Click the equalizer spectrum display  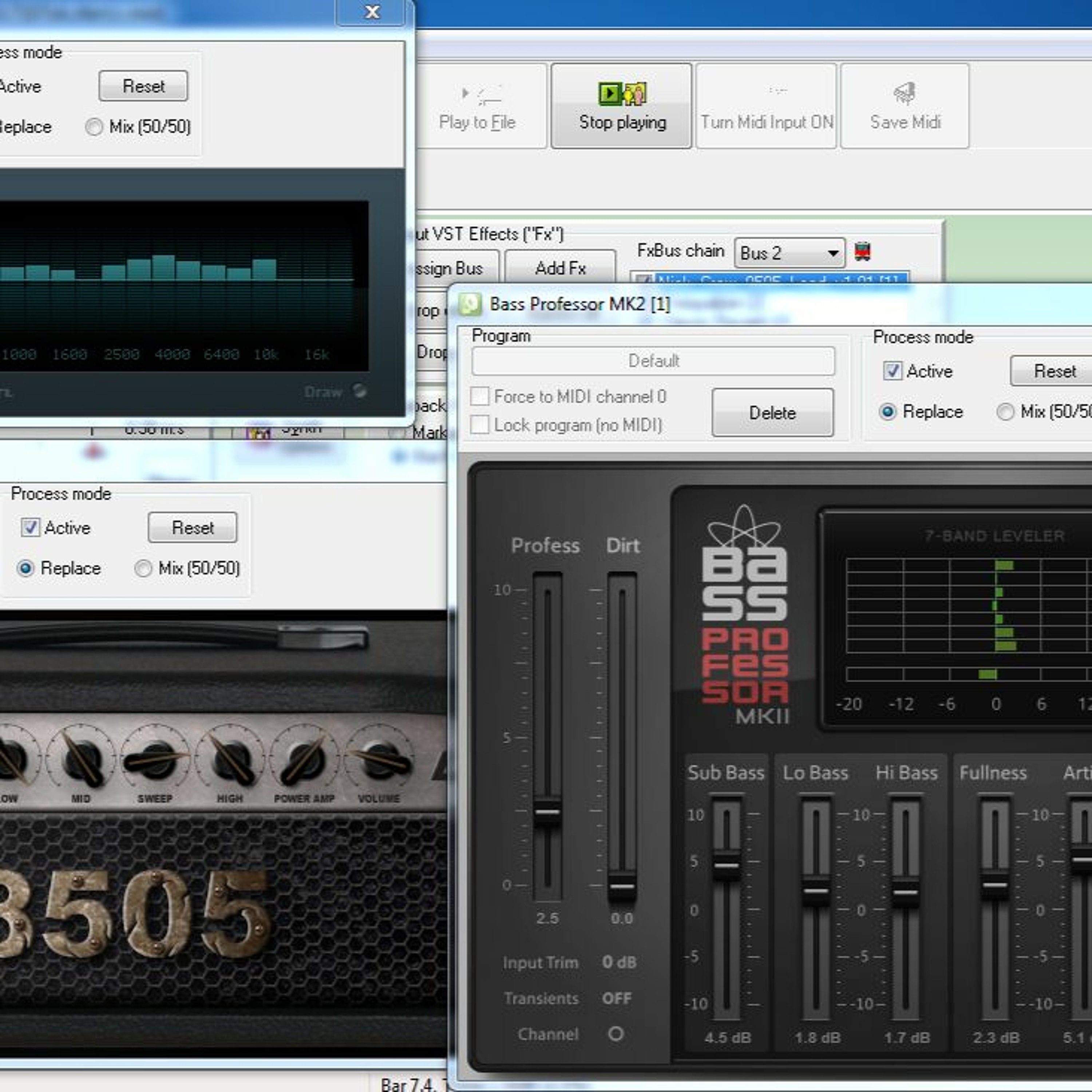point(184,285)
